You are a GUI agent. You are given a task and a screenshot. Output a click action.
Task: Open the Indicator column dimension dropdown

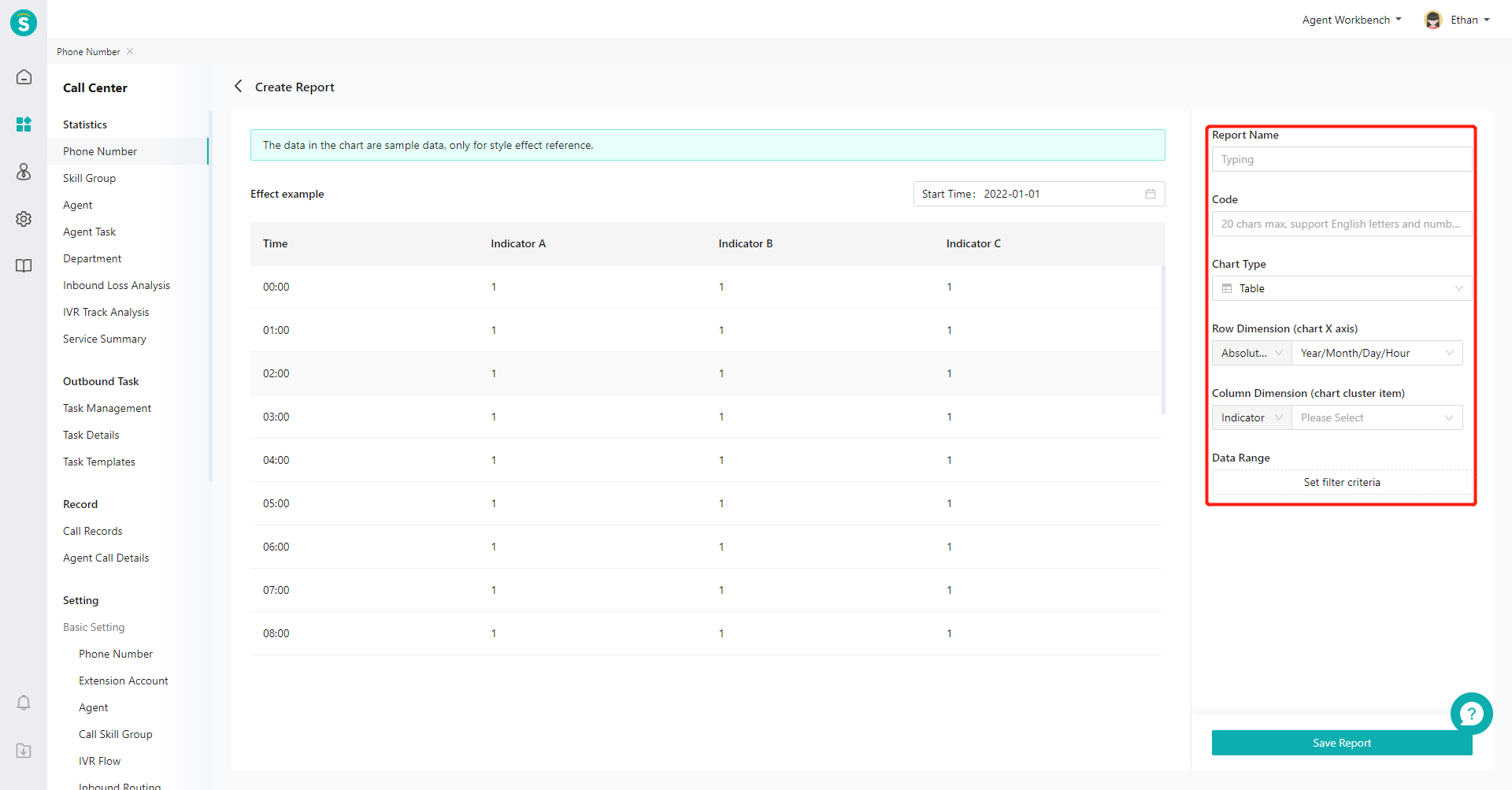pyautogui.click(x=1251, y=417)
